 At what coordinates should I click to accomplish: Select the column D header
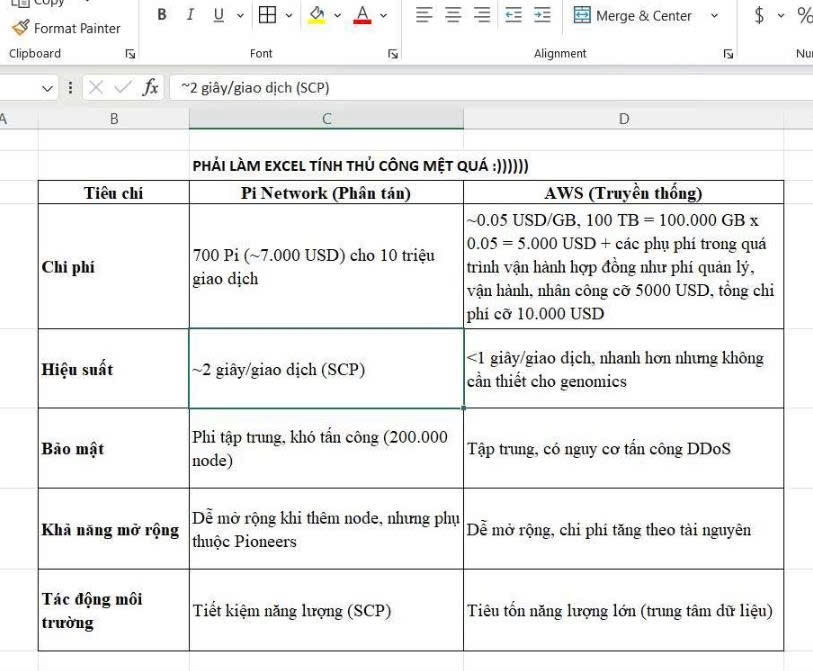point(623,119)
